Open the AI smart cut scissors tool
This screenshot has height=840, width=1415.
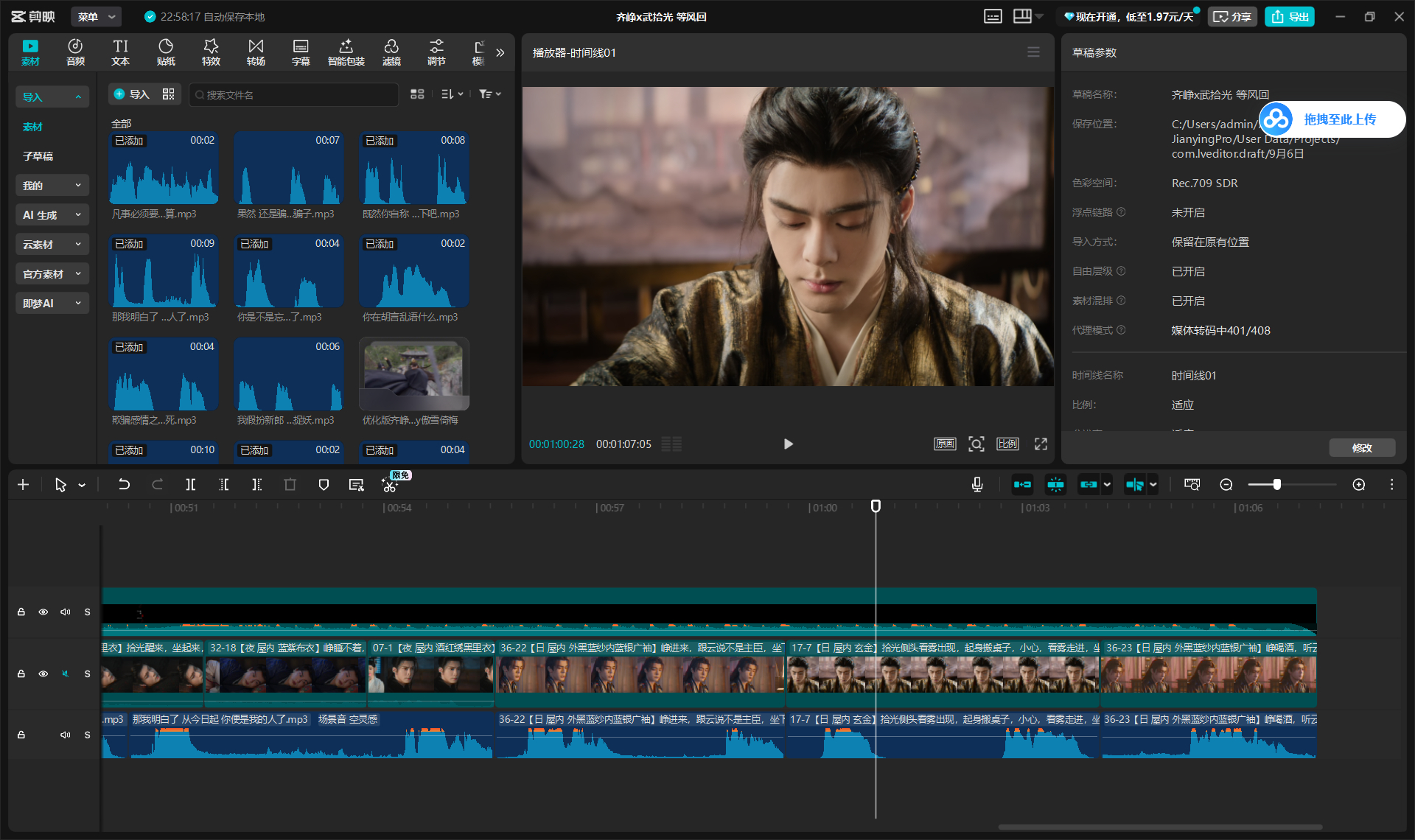pos(390,485)
